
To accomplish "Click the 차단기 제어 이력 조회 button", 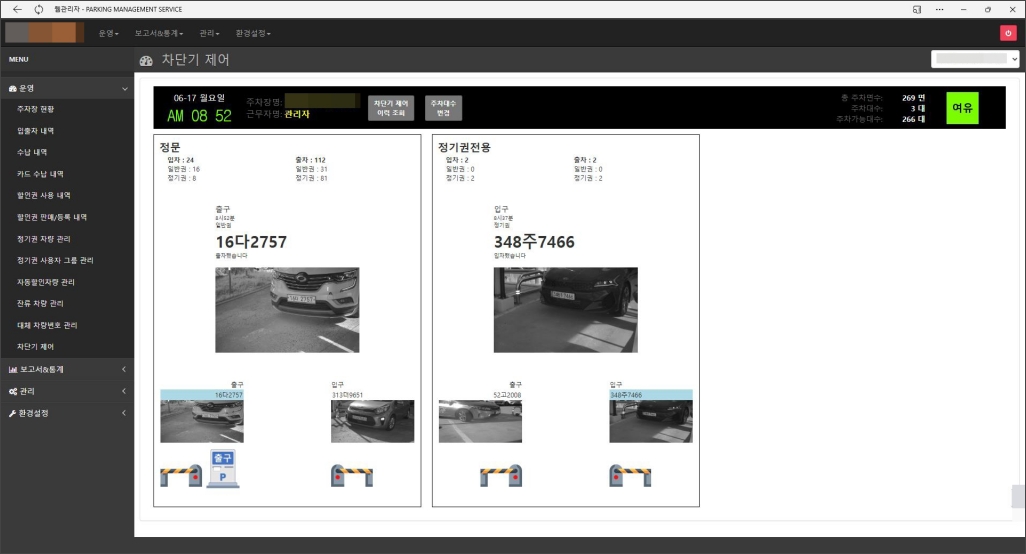I will pos(391,108).
